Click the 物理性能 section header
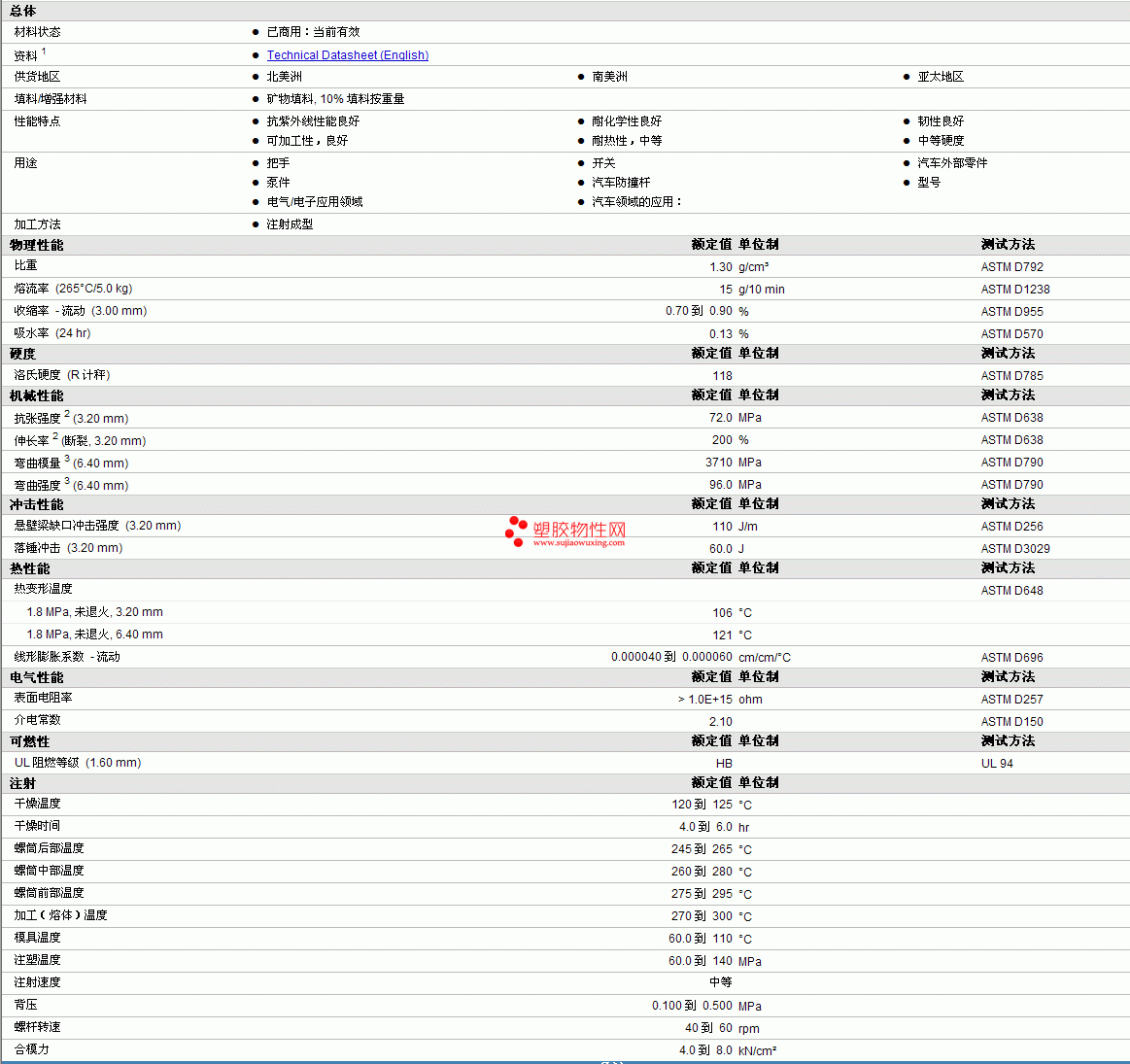The height and width of the screenshot is (1064, 1130). [x=37, y=245]
